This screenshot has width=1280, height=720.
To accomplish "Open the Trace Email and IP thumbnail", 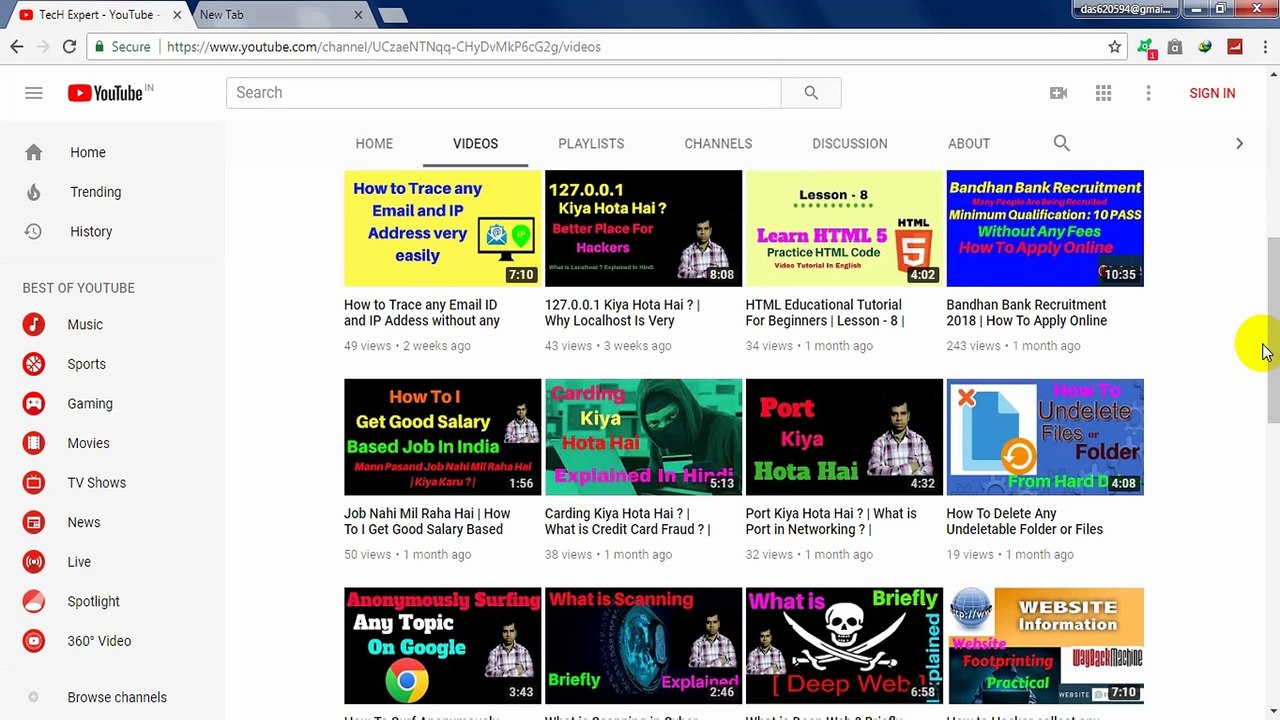I will 442,228.
